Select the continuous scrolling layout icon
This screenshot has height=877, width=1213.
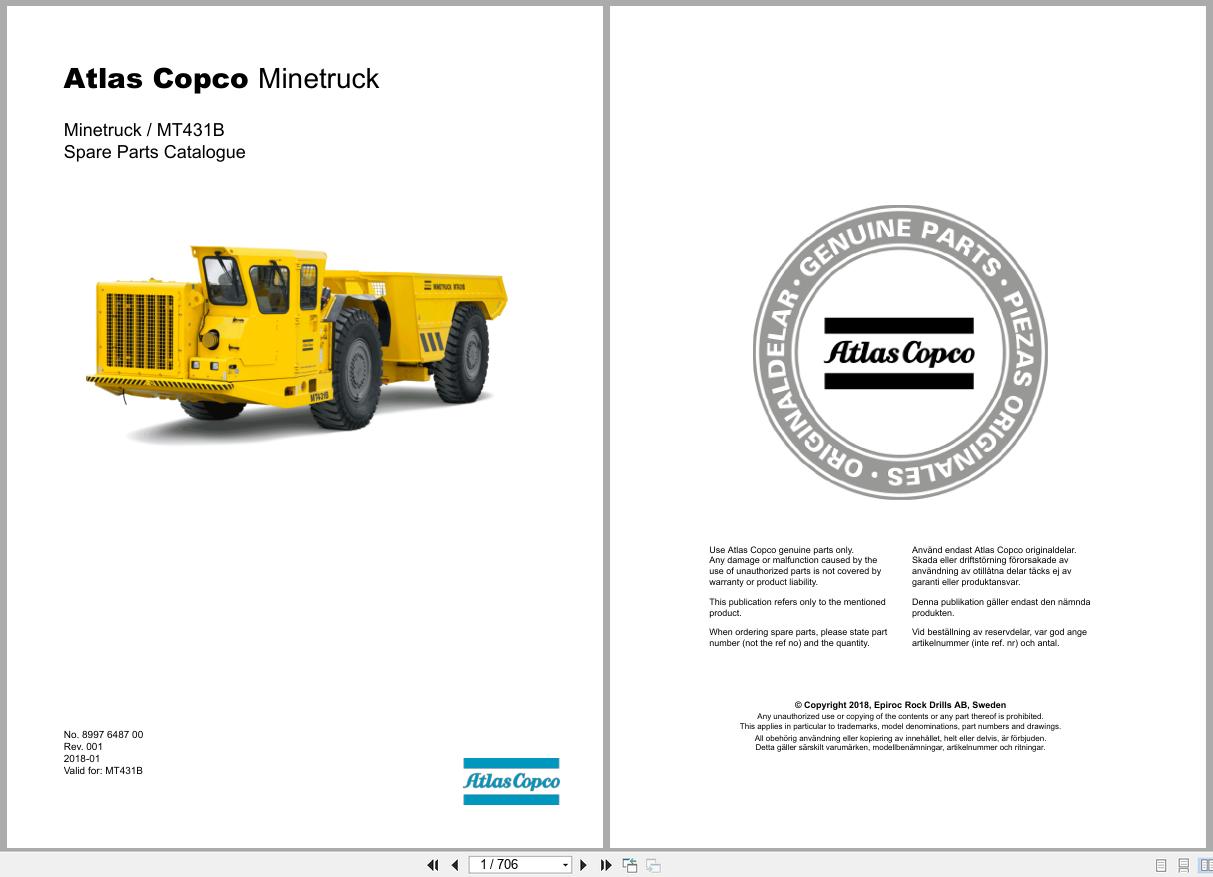point(1183,864)
